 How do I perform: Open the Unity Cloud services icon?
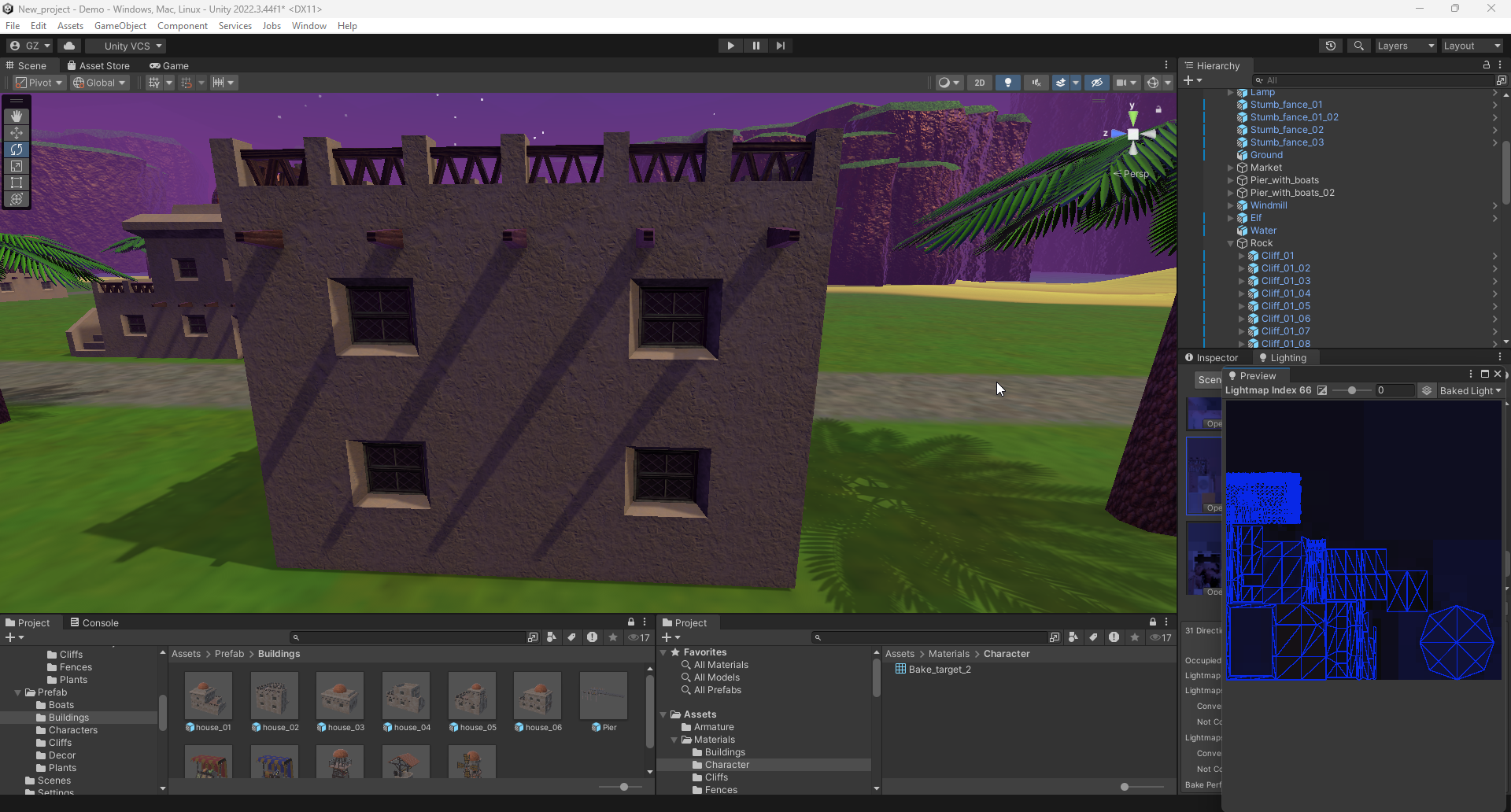[x=69, y=46]
